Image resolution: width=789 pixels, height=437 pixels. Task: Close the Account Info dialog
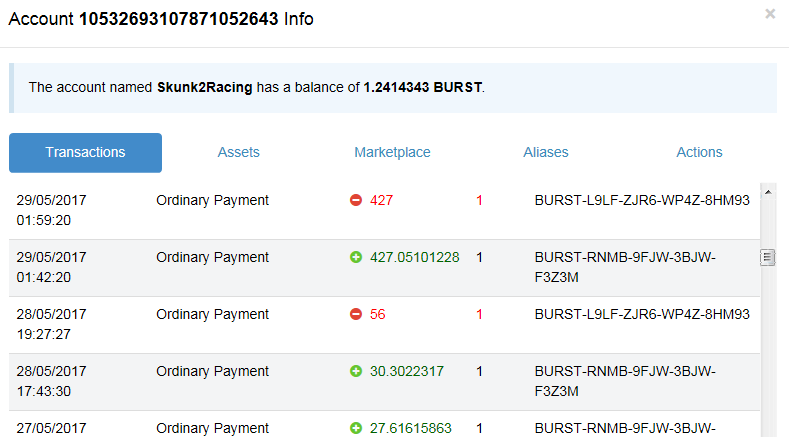coord(770,14)
